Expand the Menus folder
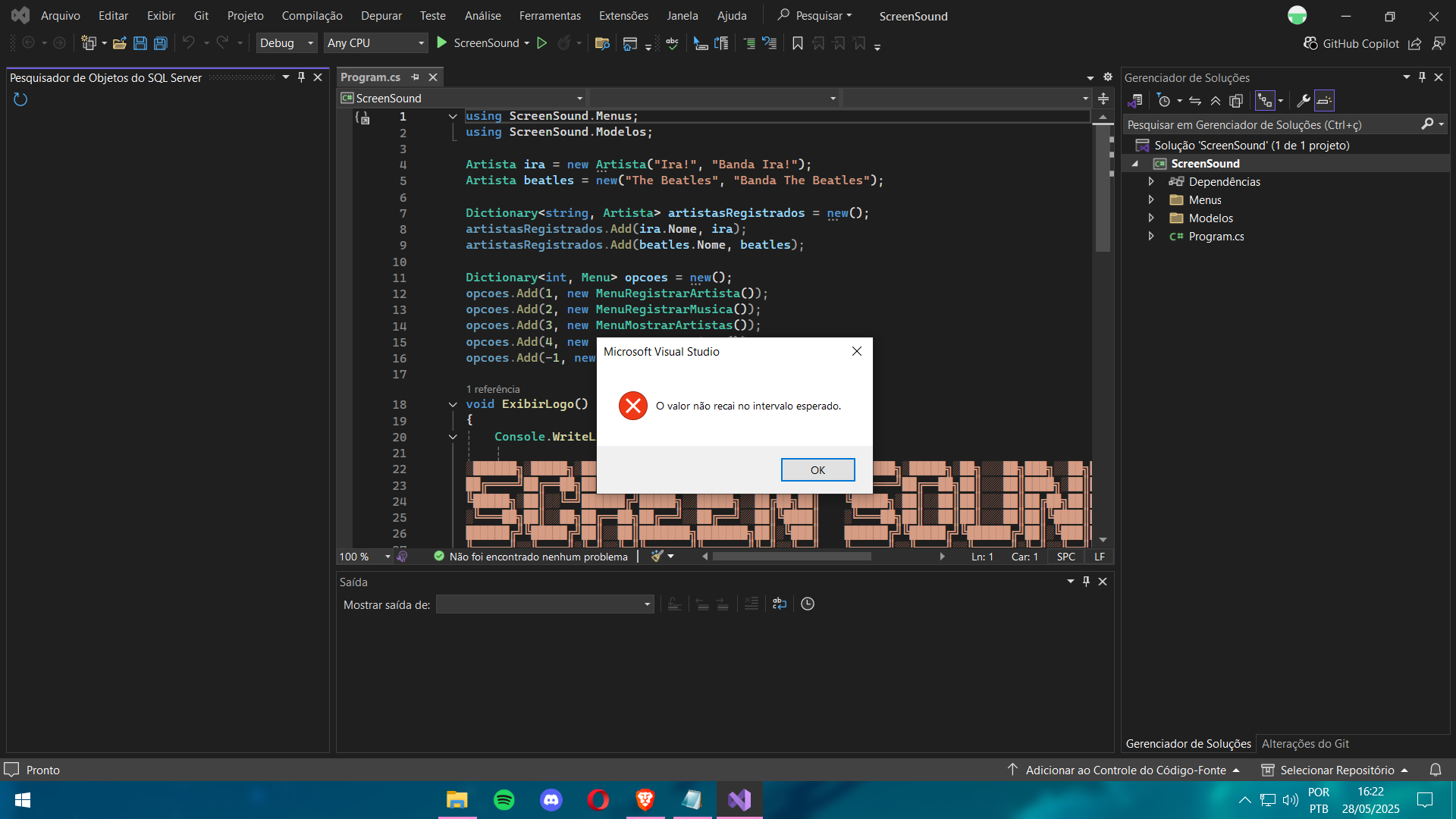 point(1151,200)
